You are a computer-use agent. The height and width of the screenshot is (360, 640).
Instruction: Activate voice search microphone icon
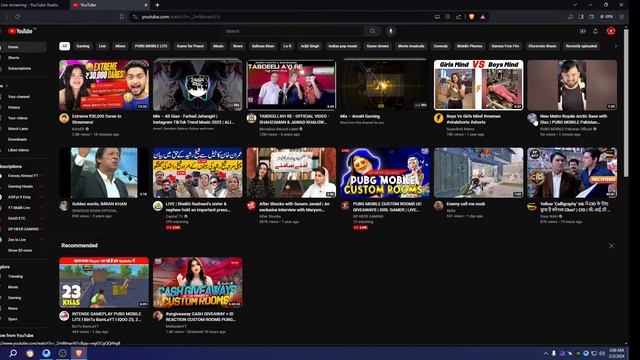391,31
